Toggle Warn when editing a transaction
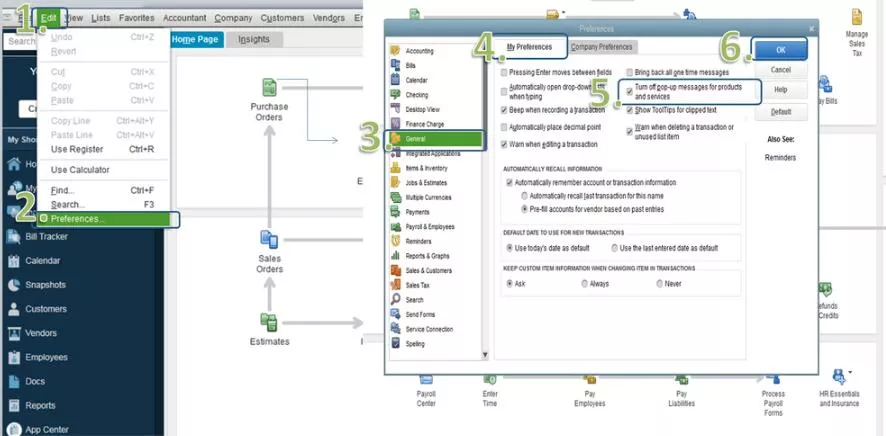Screen dimensions: 886x436 [x=505, y=145]
